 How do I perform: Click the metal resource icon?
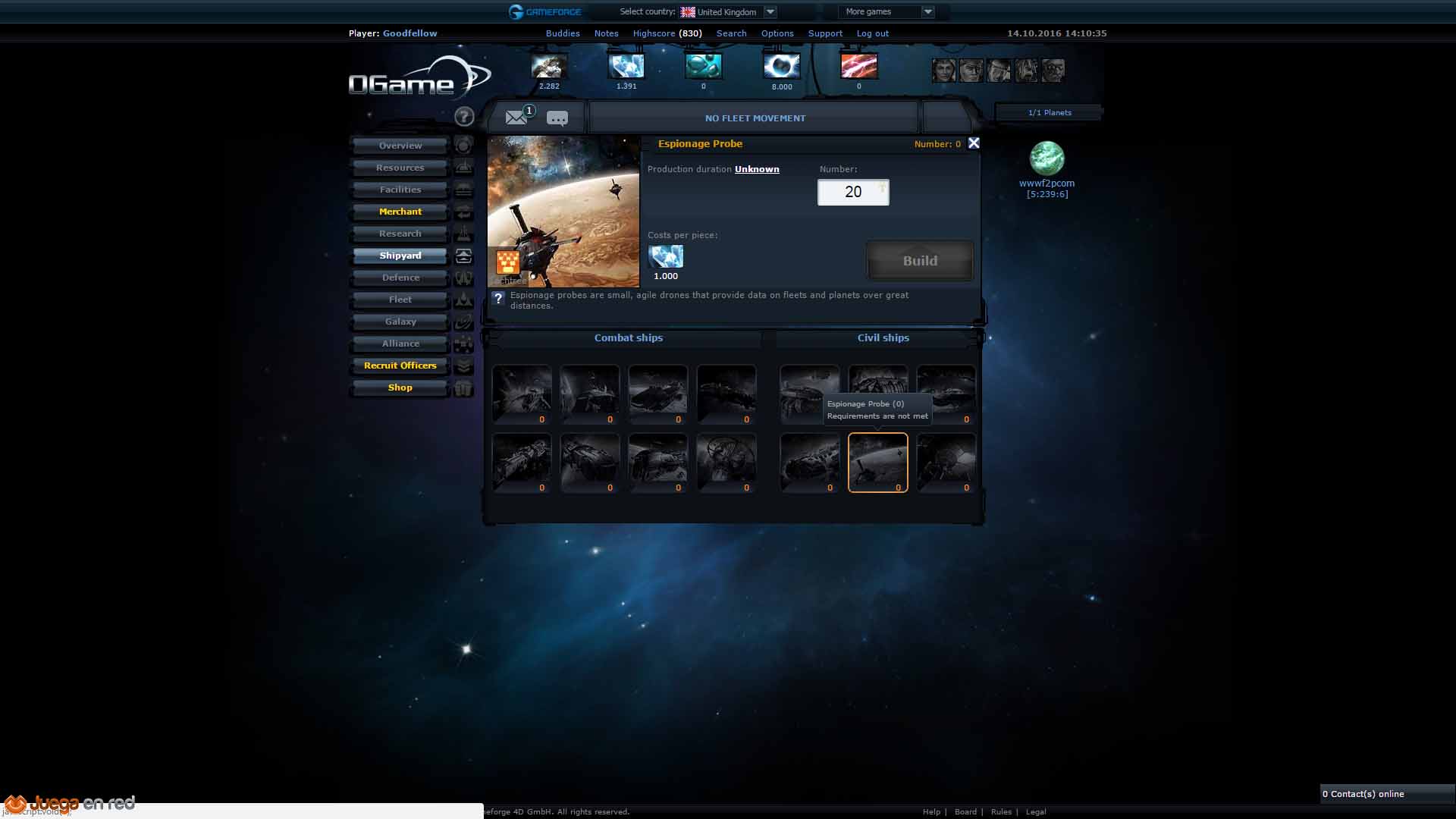pos(549,67)
